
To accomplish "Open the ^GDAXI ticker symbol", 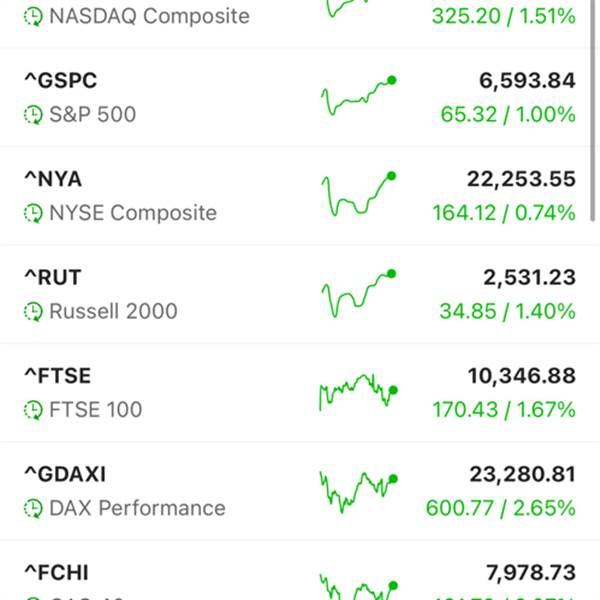I will tap(65, 473).
